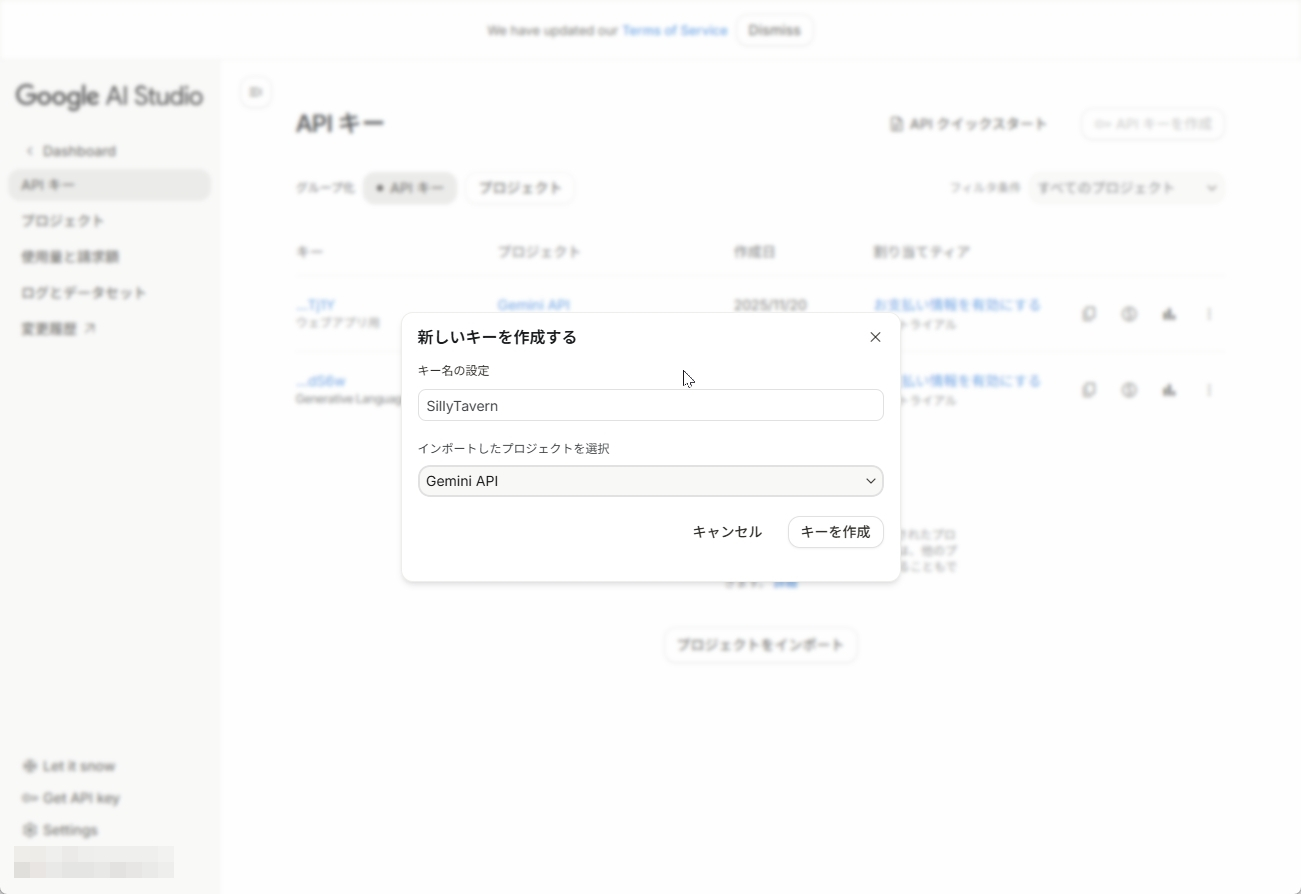Viewport: 1301px width, 894px height.
Task: Open the Gemini API project dropdown
Action: tap(650, 481)
